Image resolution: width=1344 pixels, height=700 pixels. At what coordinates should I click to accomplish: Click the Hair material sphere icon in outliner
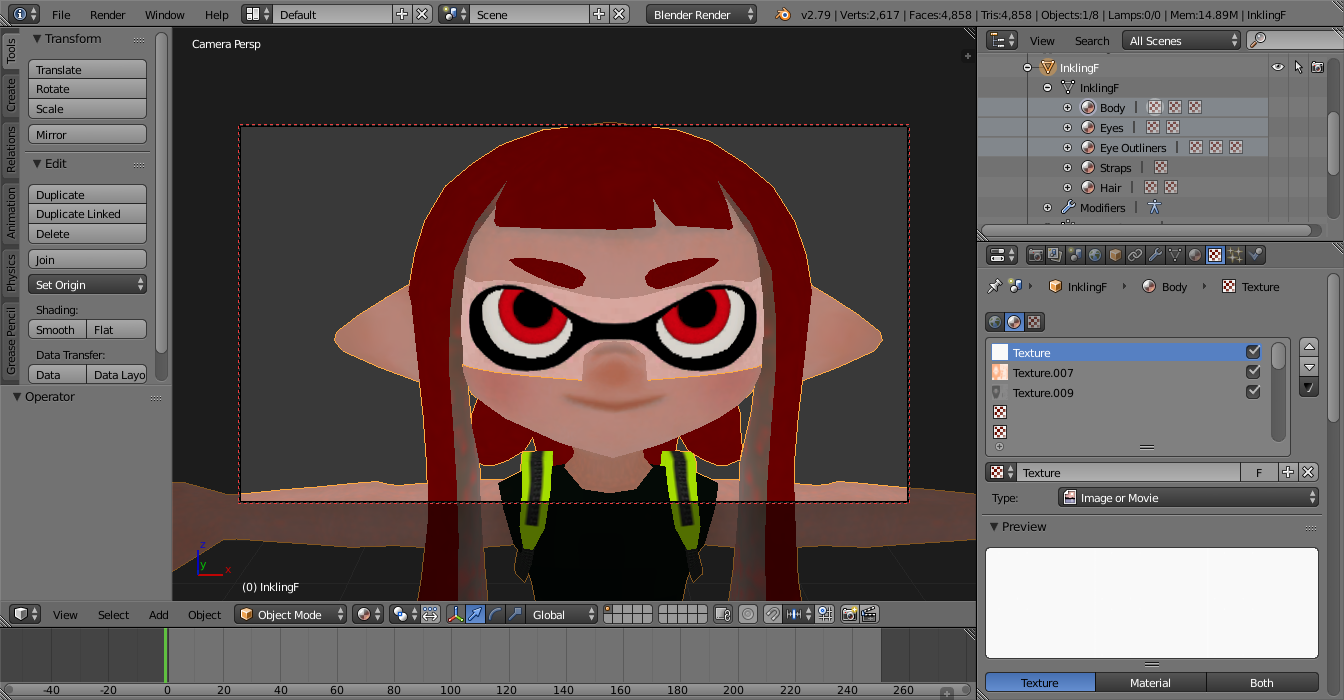point(1089,188)
